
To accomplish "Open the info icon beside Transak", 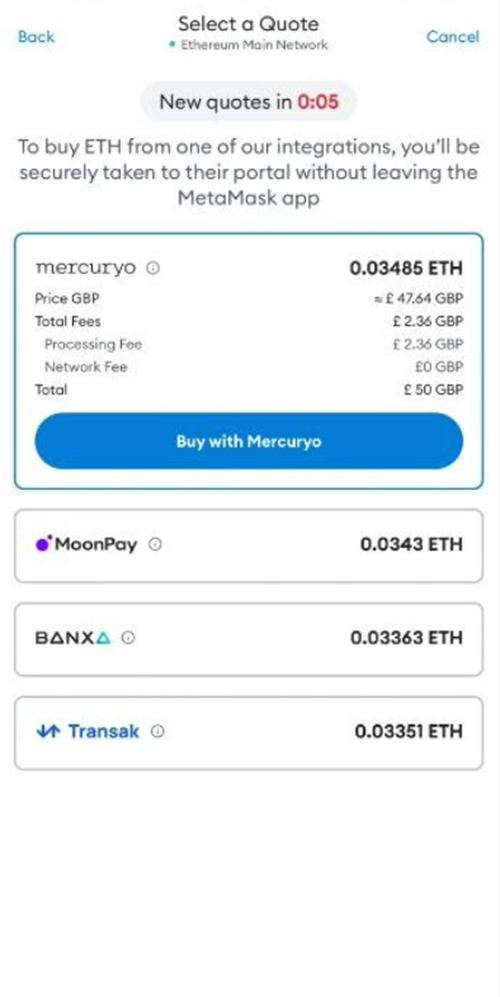I will pyautogui.click(x=158, y=731).
